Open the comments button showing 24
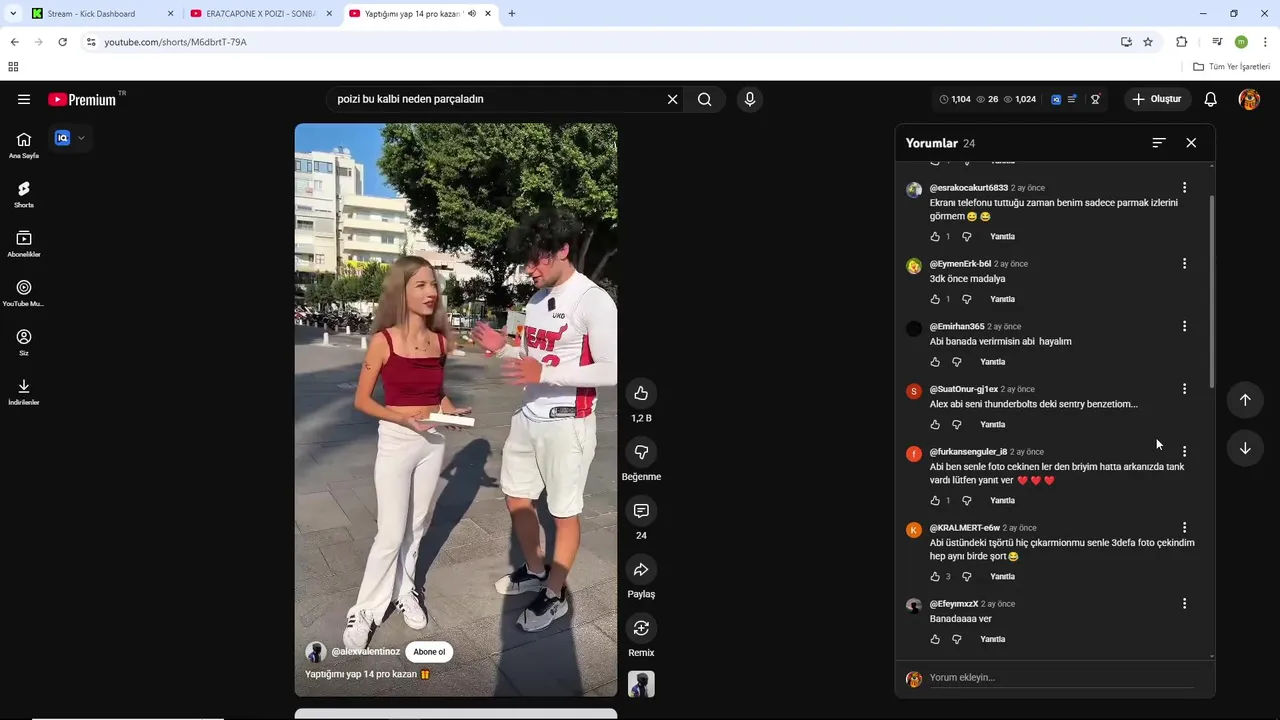Screen dimensions: 1280x720 click(641, 511)
